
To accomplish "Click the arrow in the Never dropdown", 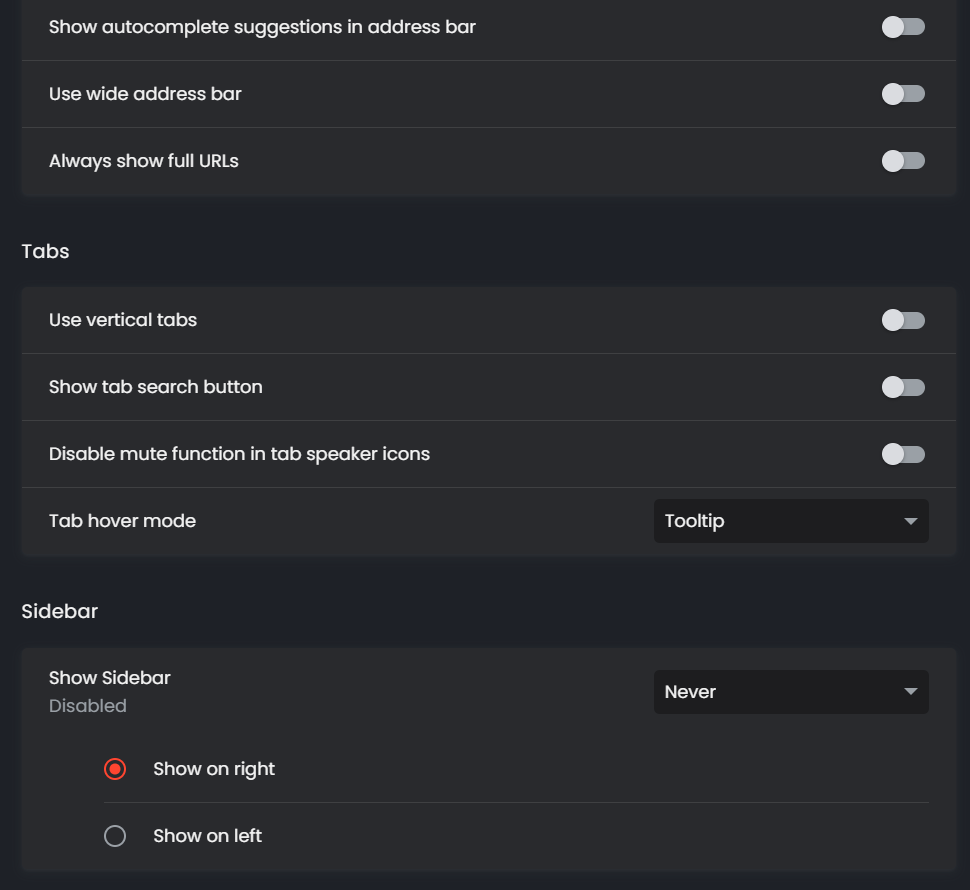I will (910, 693).
